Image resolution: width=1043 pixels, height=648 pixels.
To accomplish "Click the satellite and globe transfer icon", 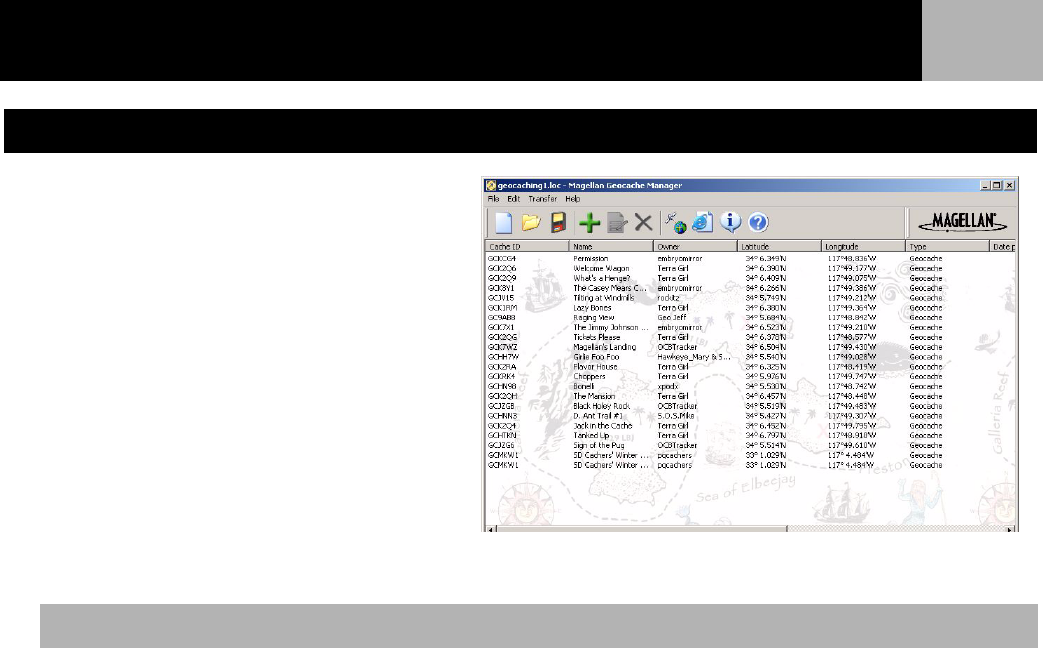I will point(675,222).
